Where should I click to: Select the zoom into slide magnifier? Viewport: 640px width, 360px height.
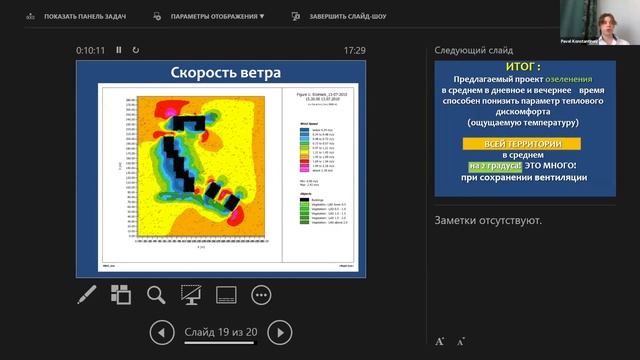click(156, 295)
